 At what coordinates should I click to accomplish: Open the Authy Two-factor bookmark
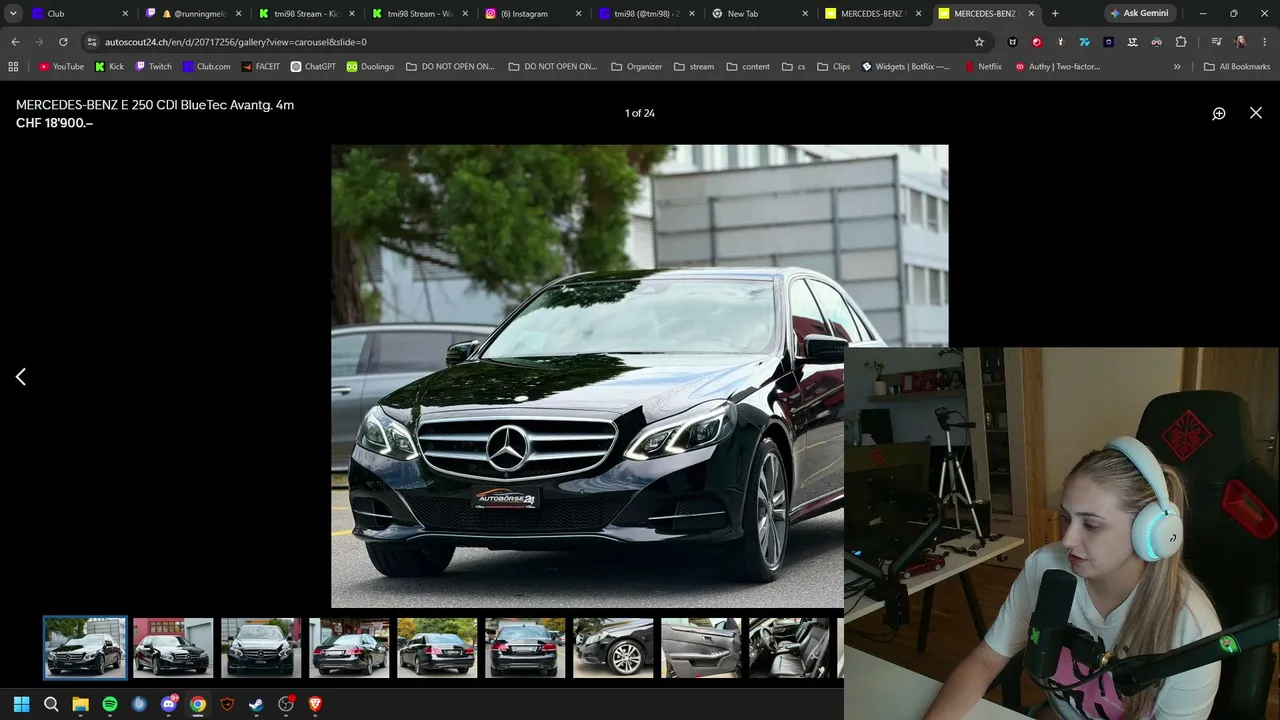1057,67
